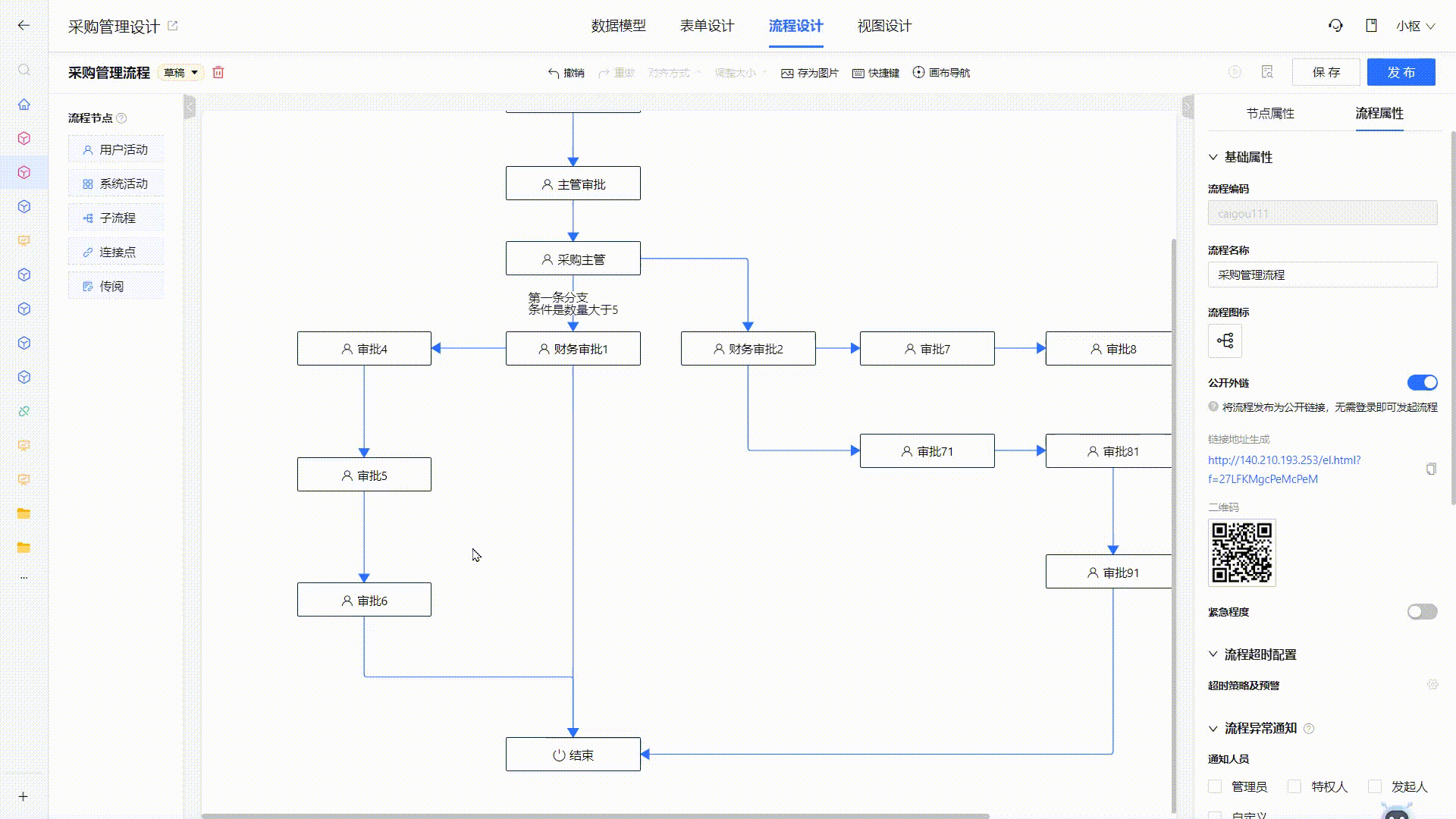Click 重做 redo toolbar item

tap(617, 73)
